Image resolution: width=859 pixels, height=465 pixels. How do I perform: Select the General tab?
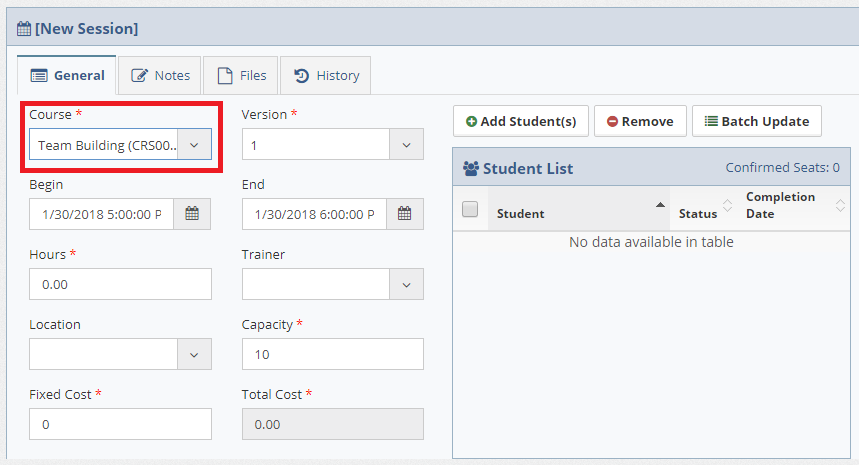(68, 75)
